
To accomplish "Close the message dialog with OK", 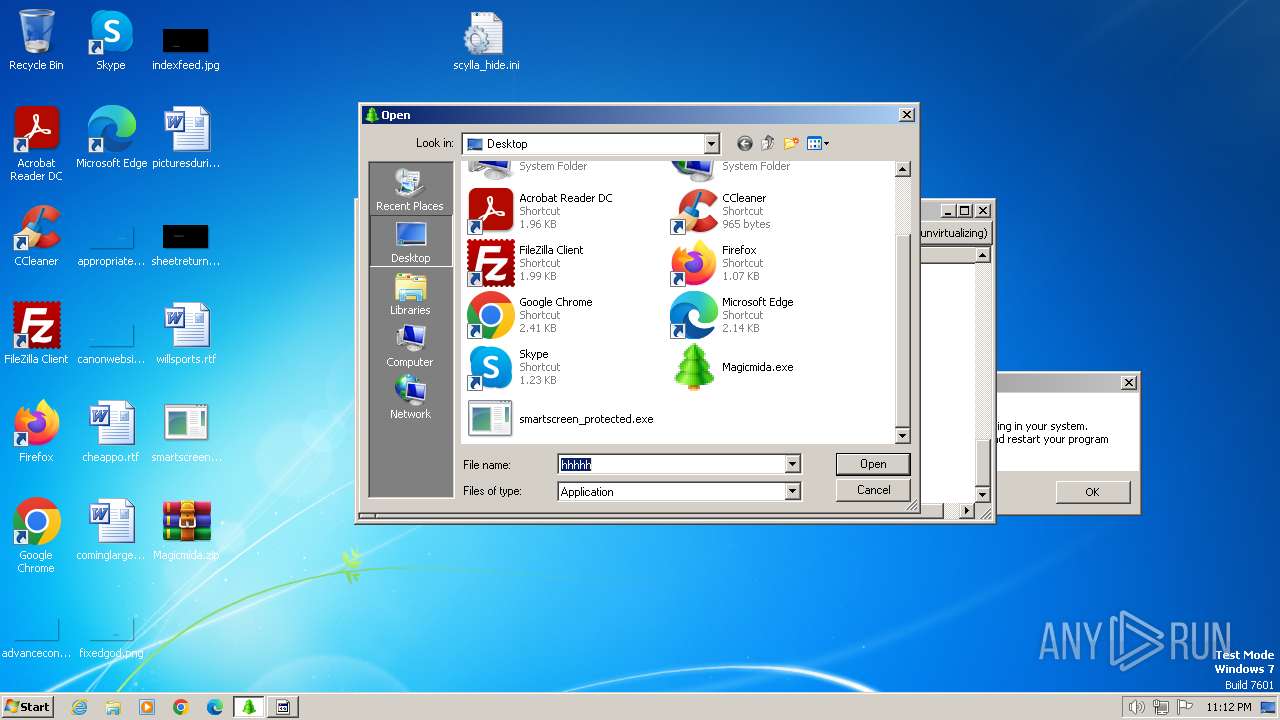I will [1092, 492].
